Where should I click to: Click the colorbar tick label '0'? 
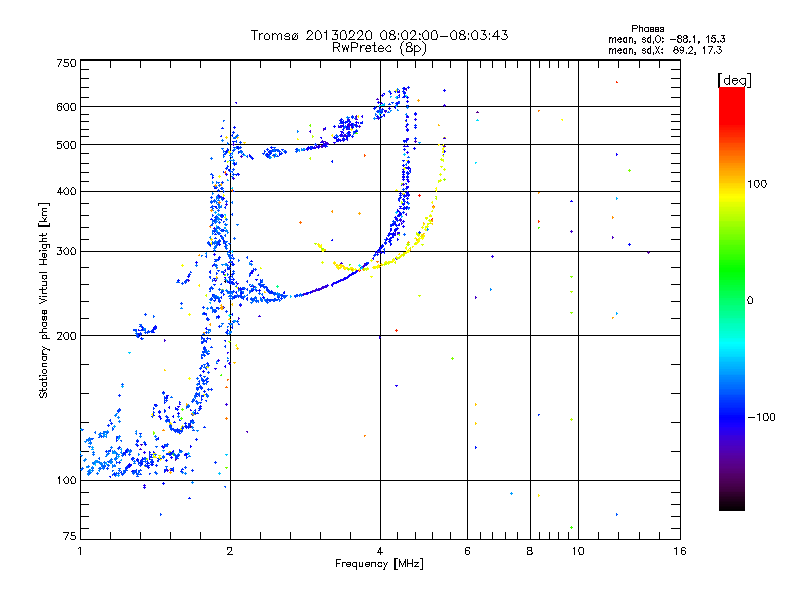pos(750,300)
